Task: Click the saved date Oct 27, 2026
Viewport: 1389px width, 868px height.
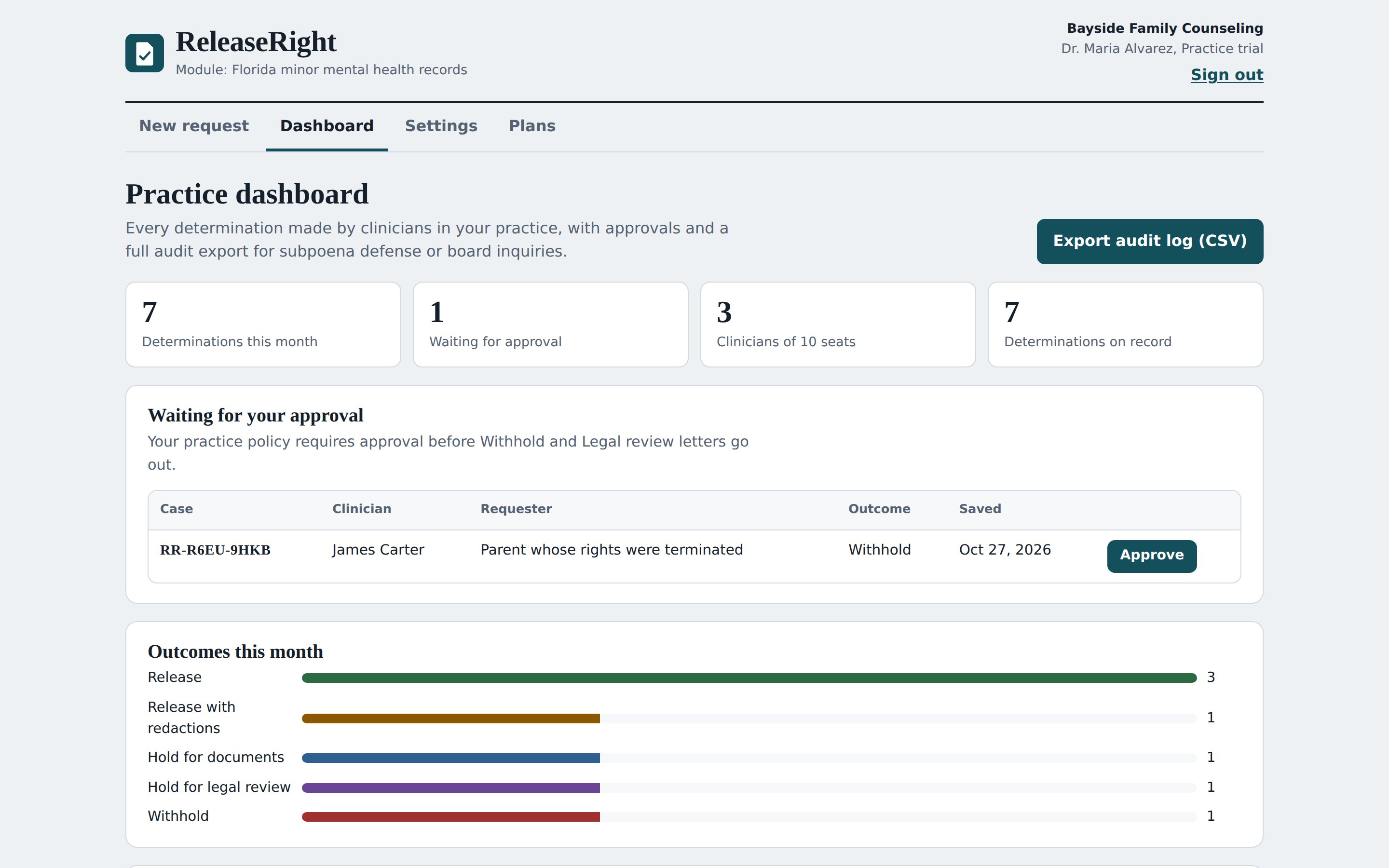Action: (x=1005, y=550)
